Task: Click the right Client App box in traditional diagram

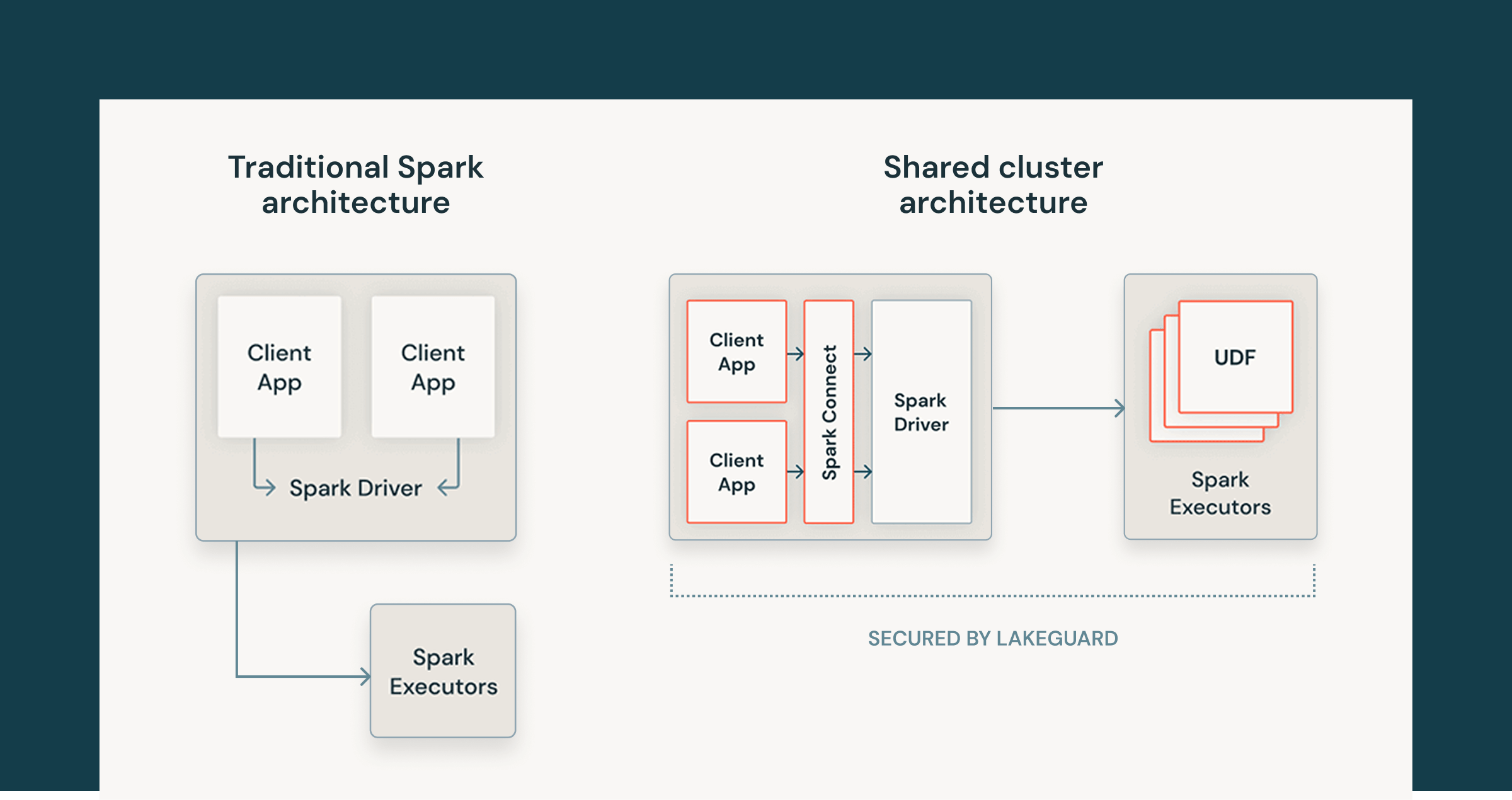Action: (x=433, y=367)
